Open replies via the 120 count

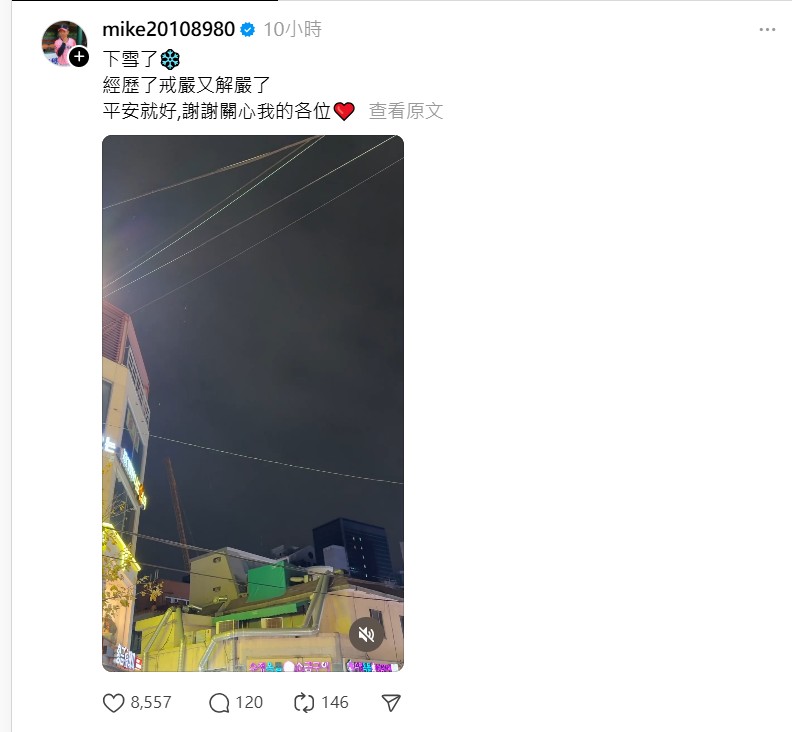[249, 703]
